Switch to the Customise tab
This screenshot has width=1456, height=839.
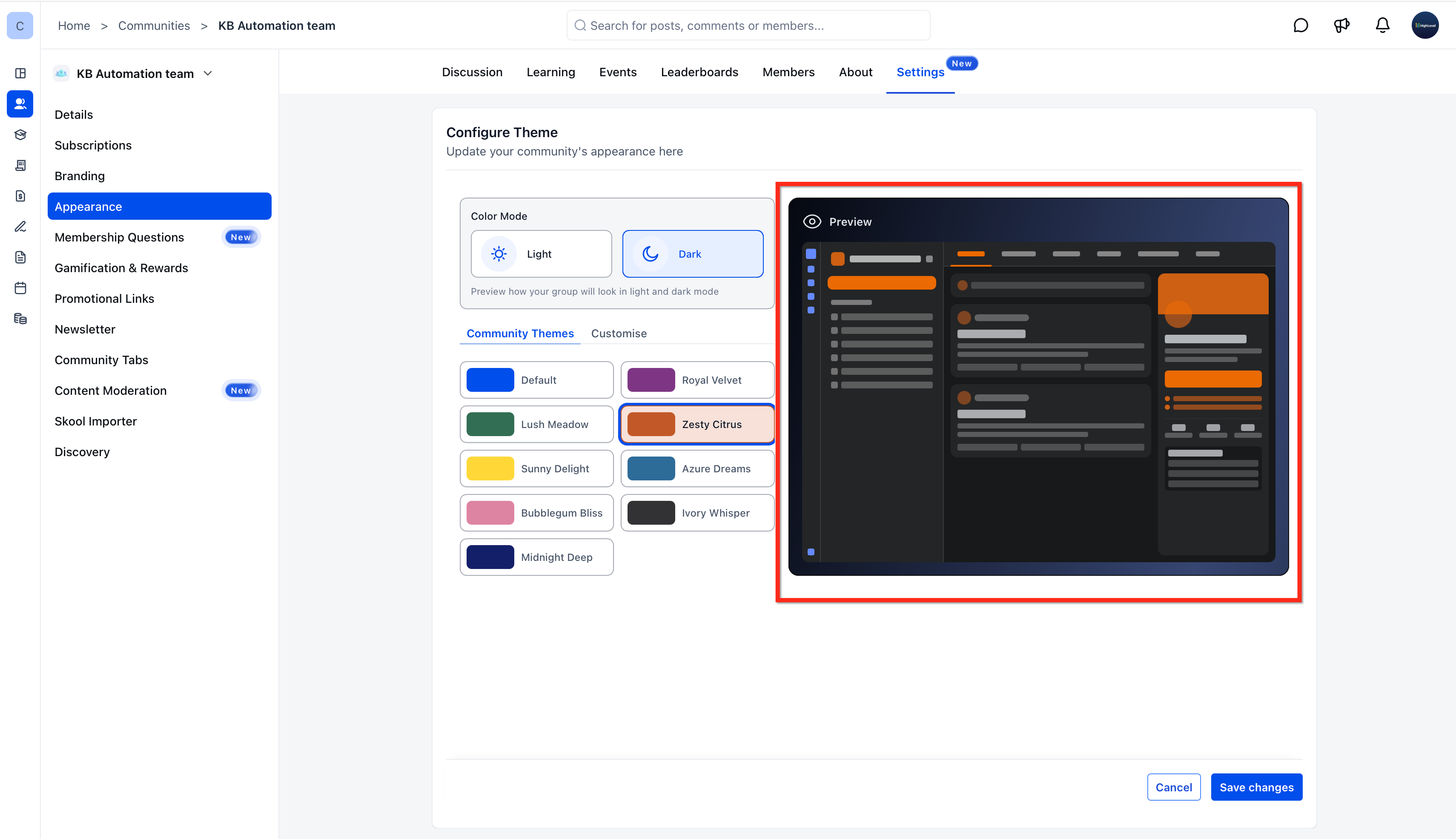[x=619, y=333]
